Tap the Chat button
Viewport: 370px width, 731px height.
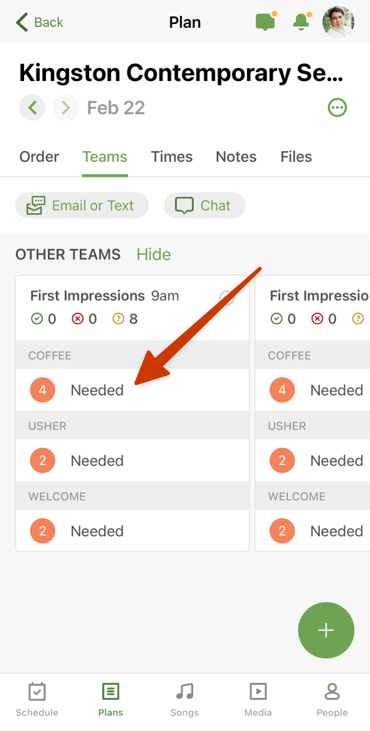(x=205, y=206)
